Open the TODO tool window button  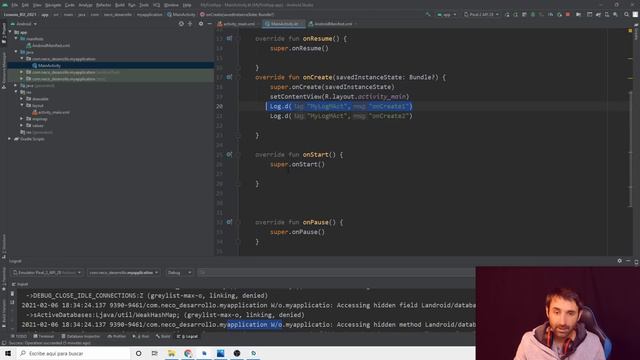coord(19,336)
